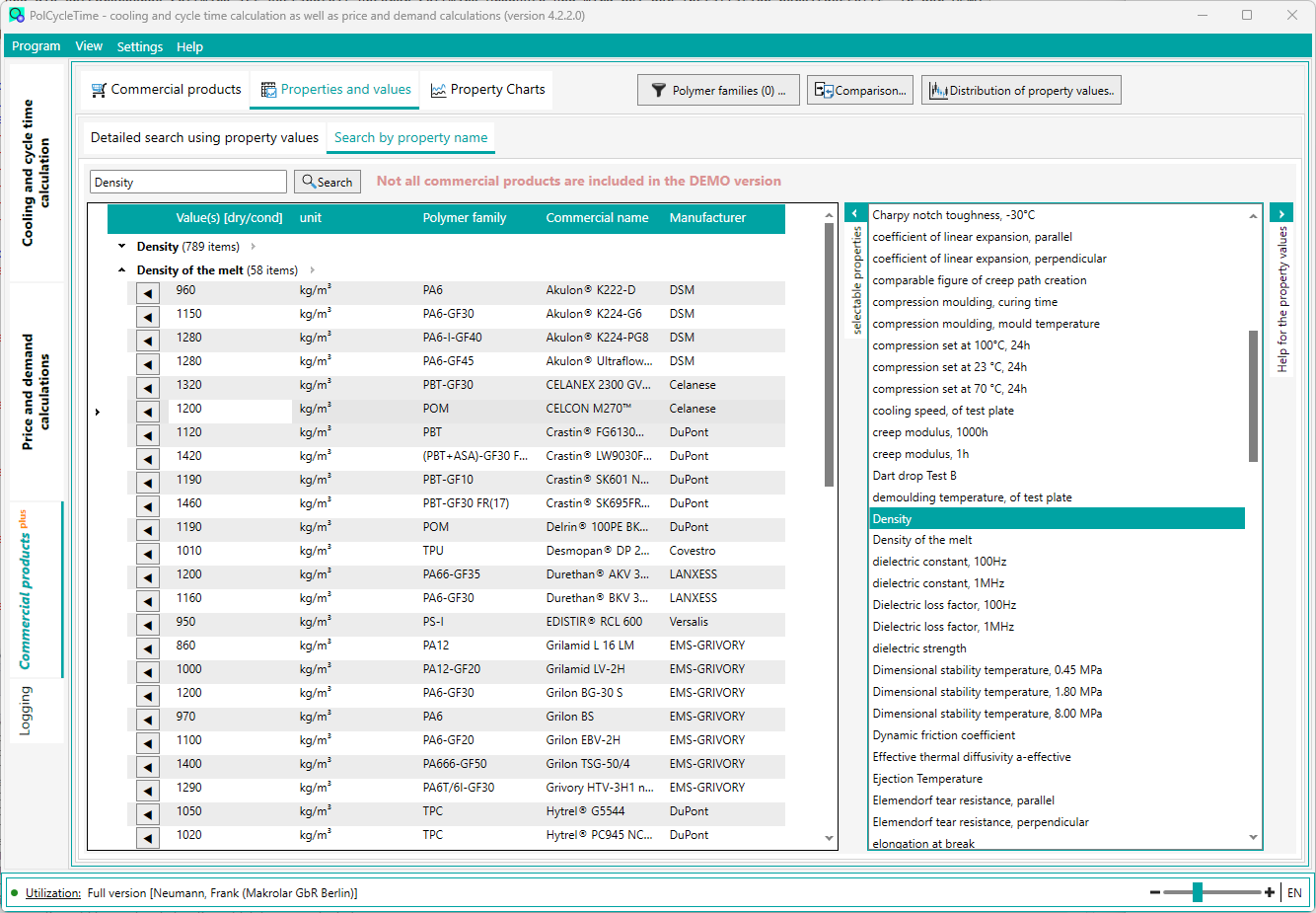Click the arrow icon for Delrin 100PE row
Image resolution: width=1316 pixels, height=913 pixels.
(148, 529)
